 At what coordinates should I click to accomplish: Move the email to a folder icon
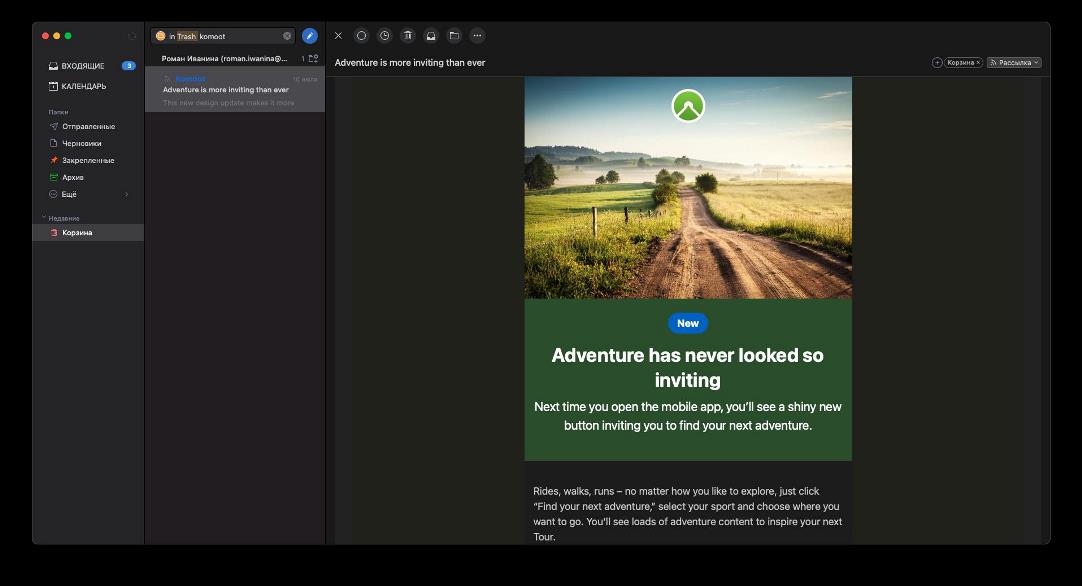pos(454,36)
